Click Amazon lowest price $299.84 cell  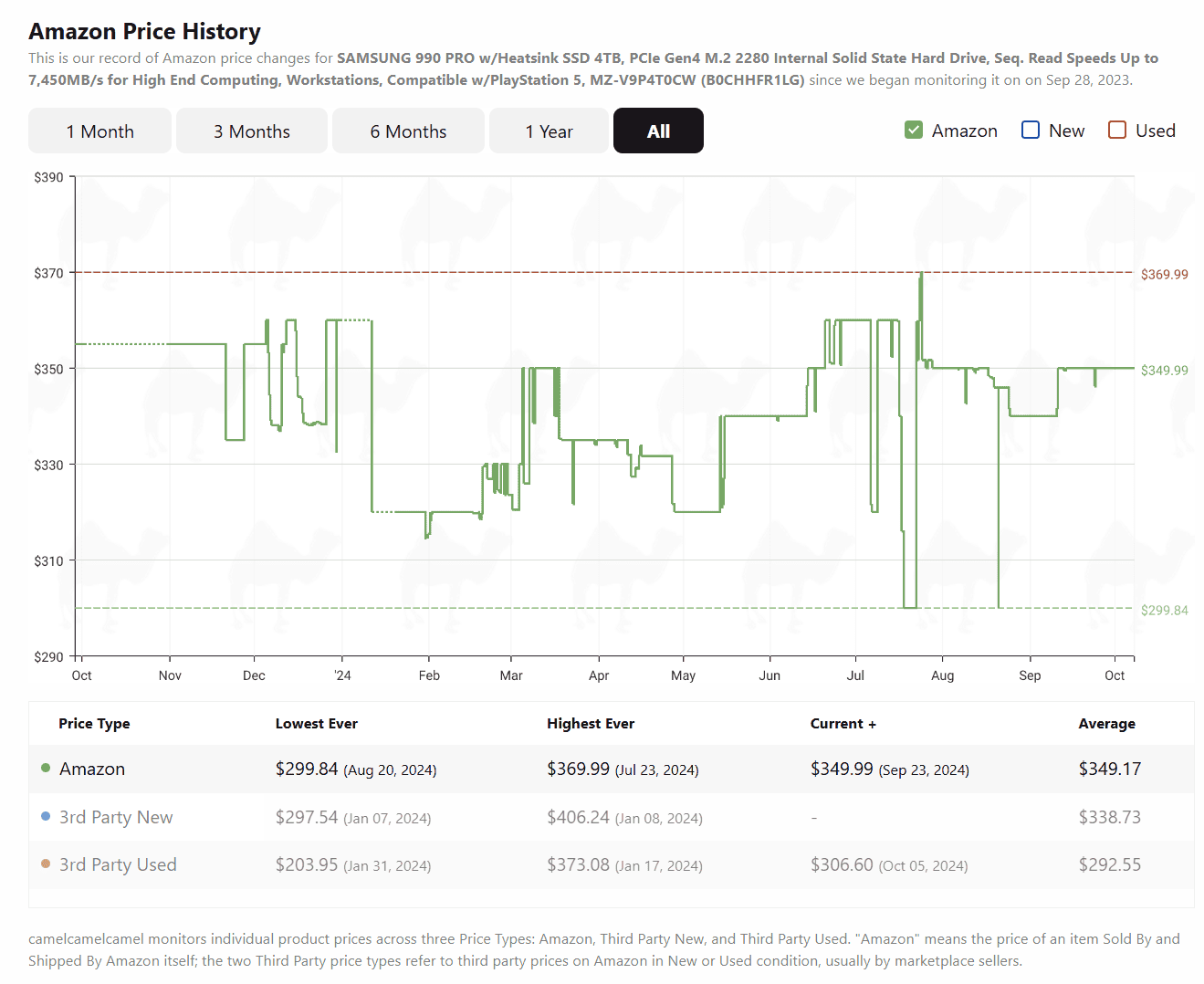(356, 769)
